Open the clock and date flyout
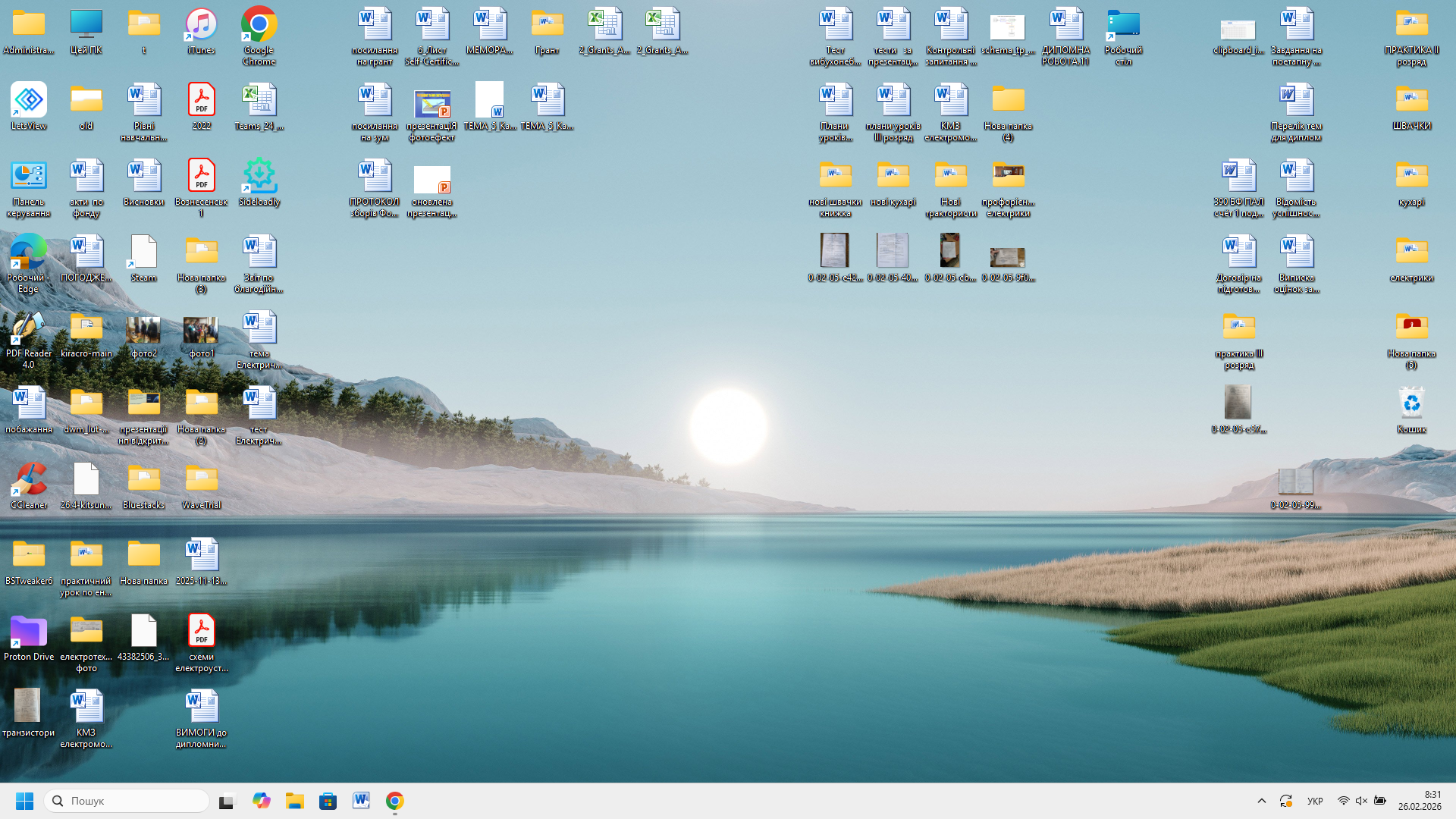 pos(1420,801)
